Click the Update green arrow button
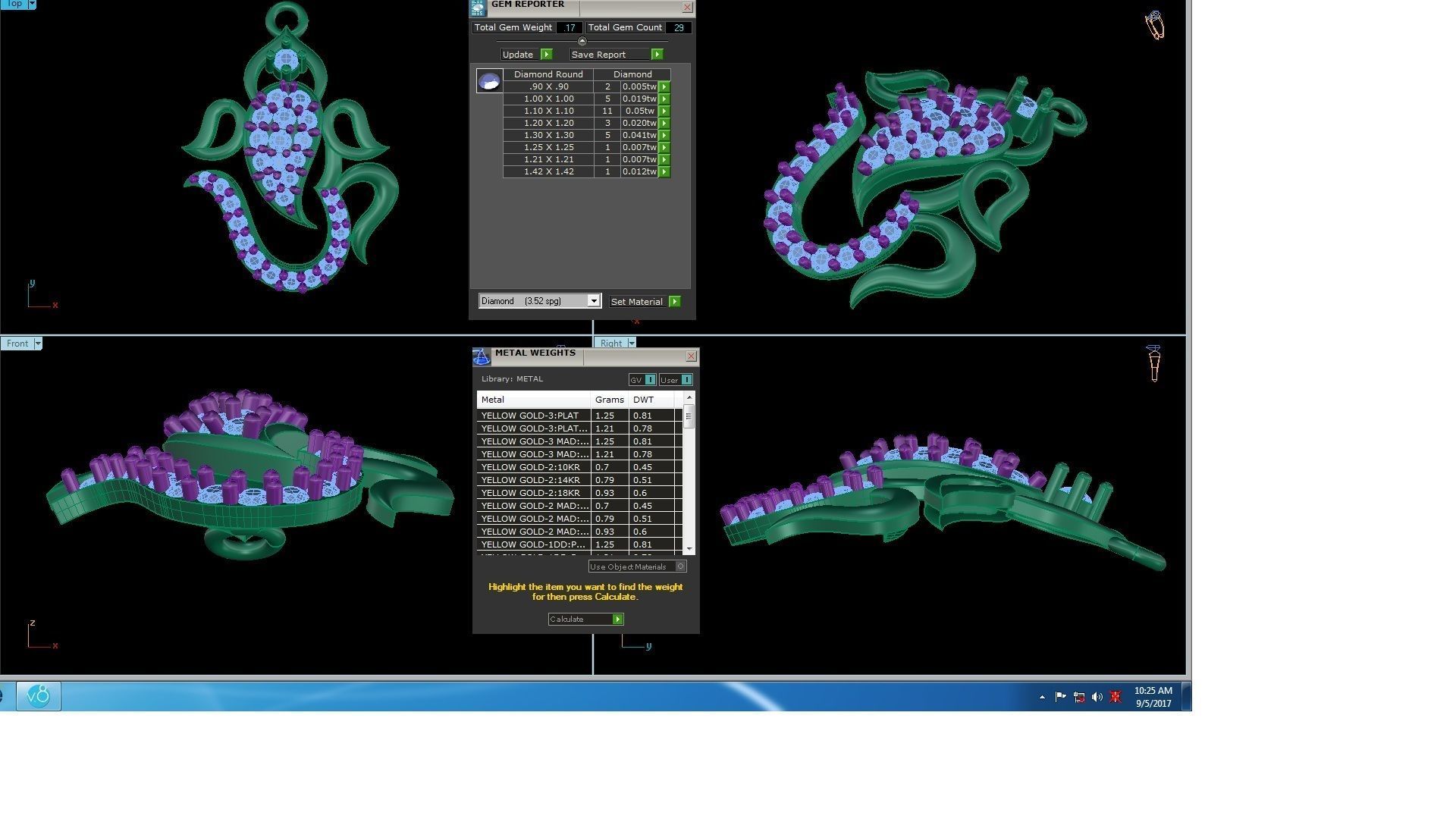Viewport: 1456px width, 819px height. [546, 55]
